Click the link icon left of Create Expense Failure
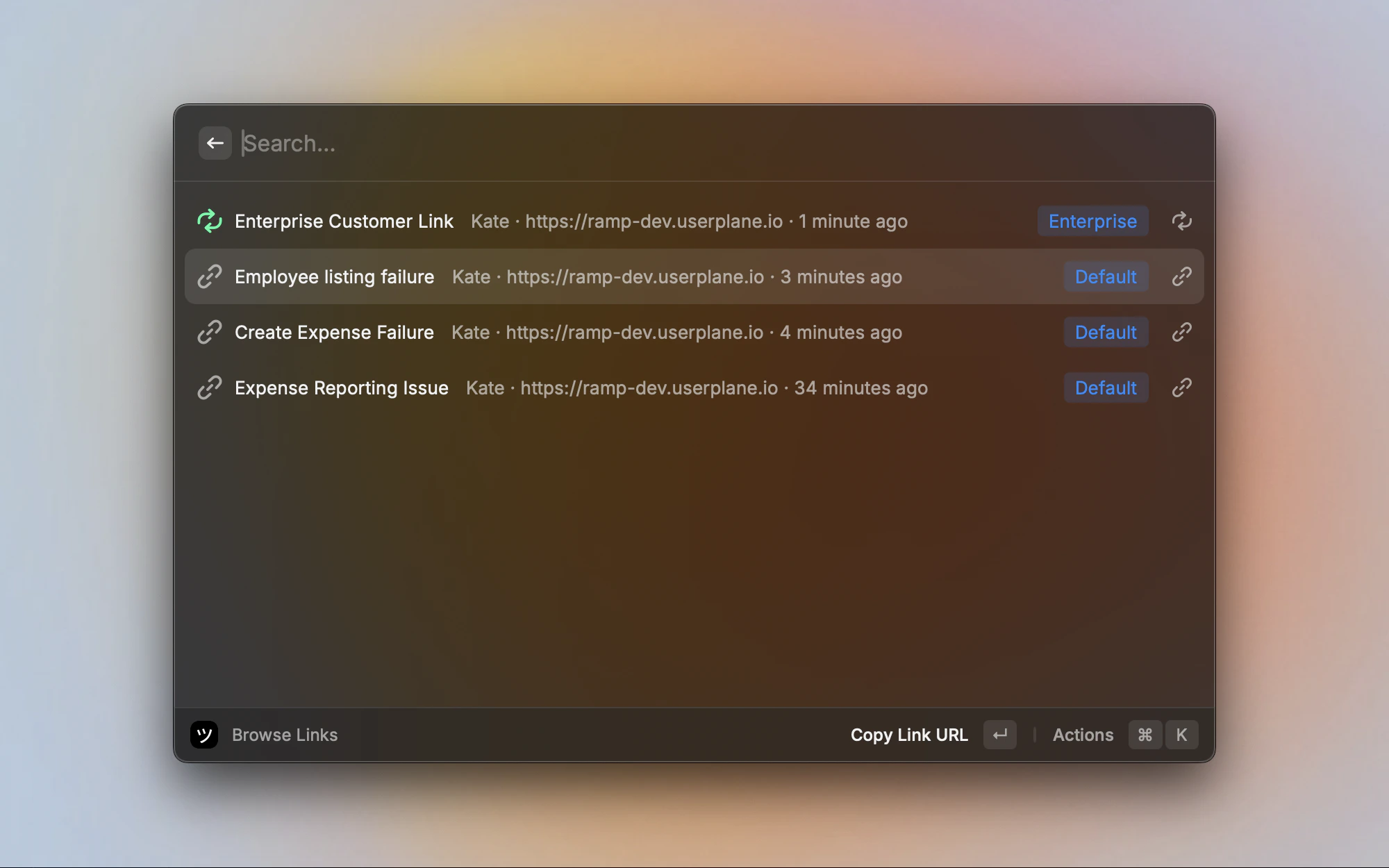Image resolution: width=1389 pixels, height=868 pixels. [x=209, y=332]
